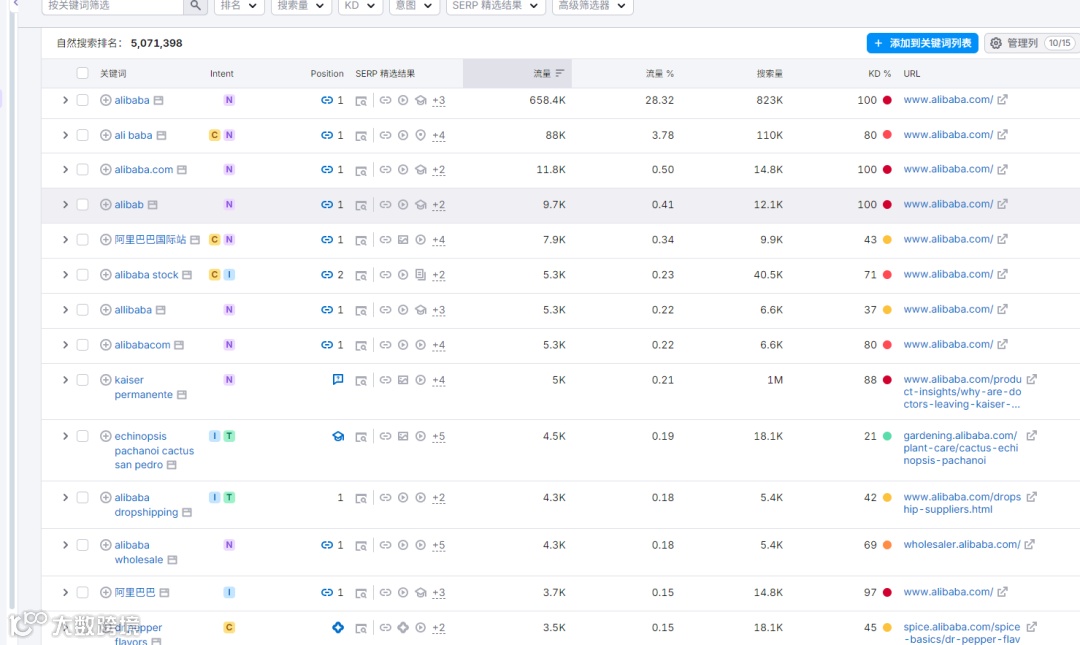Show more SERP features '+5' for echinopsis row

tap(438, 436)
